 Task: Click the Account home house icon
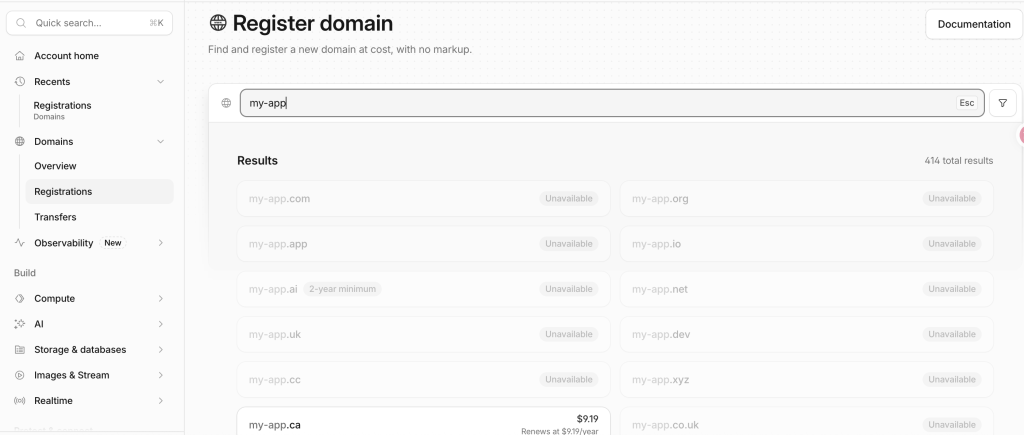(x=20, y=56)
